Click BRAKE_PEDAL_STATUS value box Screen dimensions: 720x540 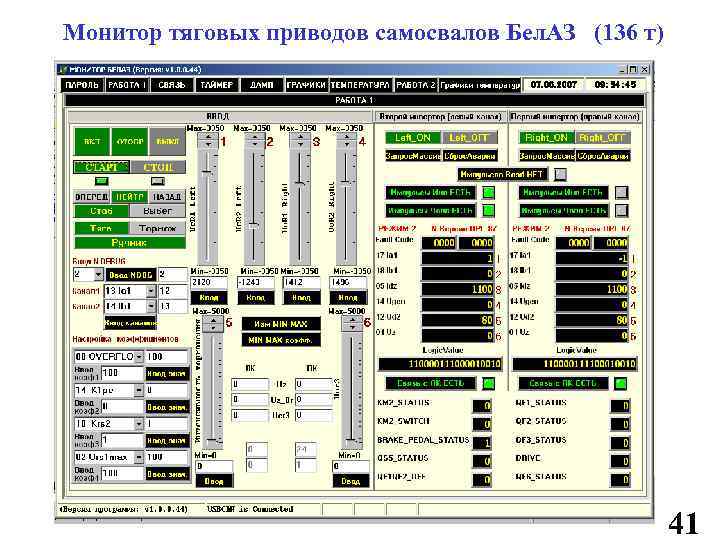tap(482, 443)
